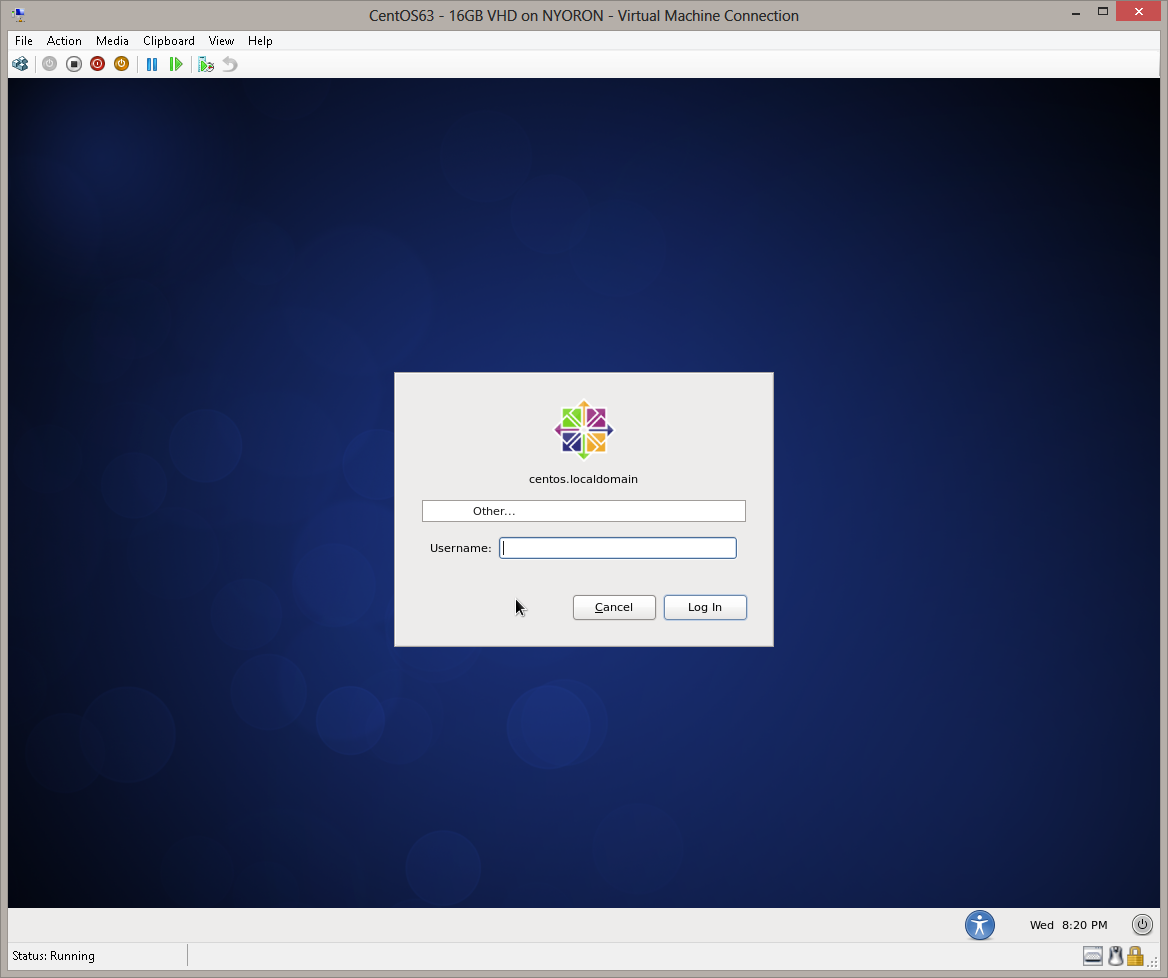Click the grayed-out Start toolbar icon
Viewport: 1168px width, 978px height.
tap(49, 64)
